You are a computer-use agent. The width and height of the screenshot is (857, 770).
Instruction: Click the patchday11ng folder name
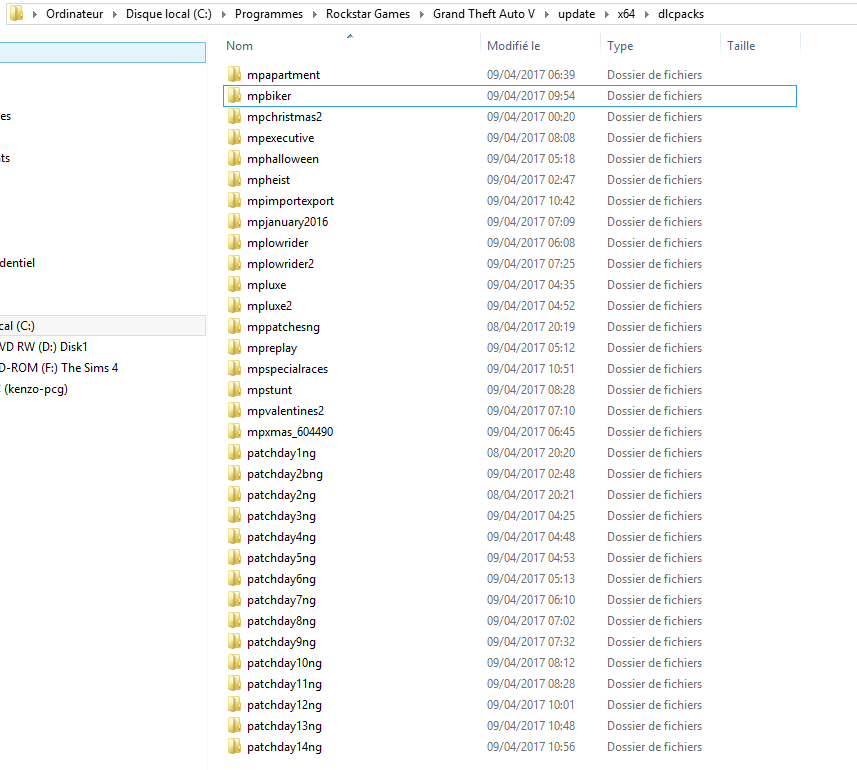(x=284, y=684)
